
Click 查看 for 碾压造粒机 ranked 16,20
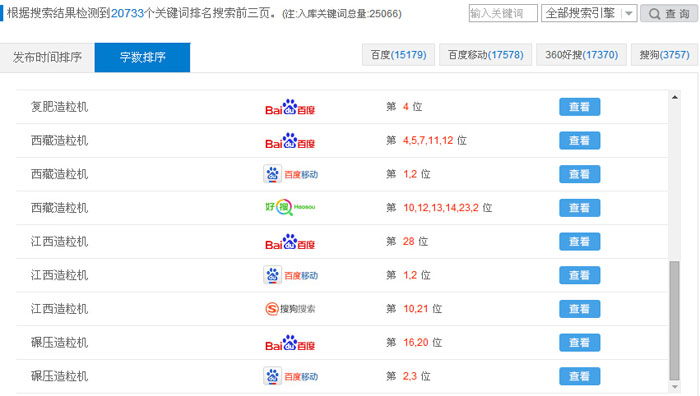(x=579, y=342)
